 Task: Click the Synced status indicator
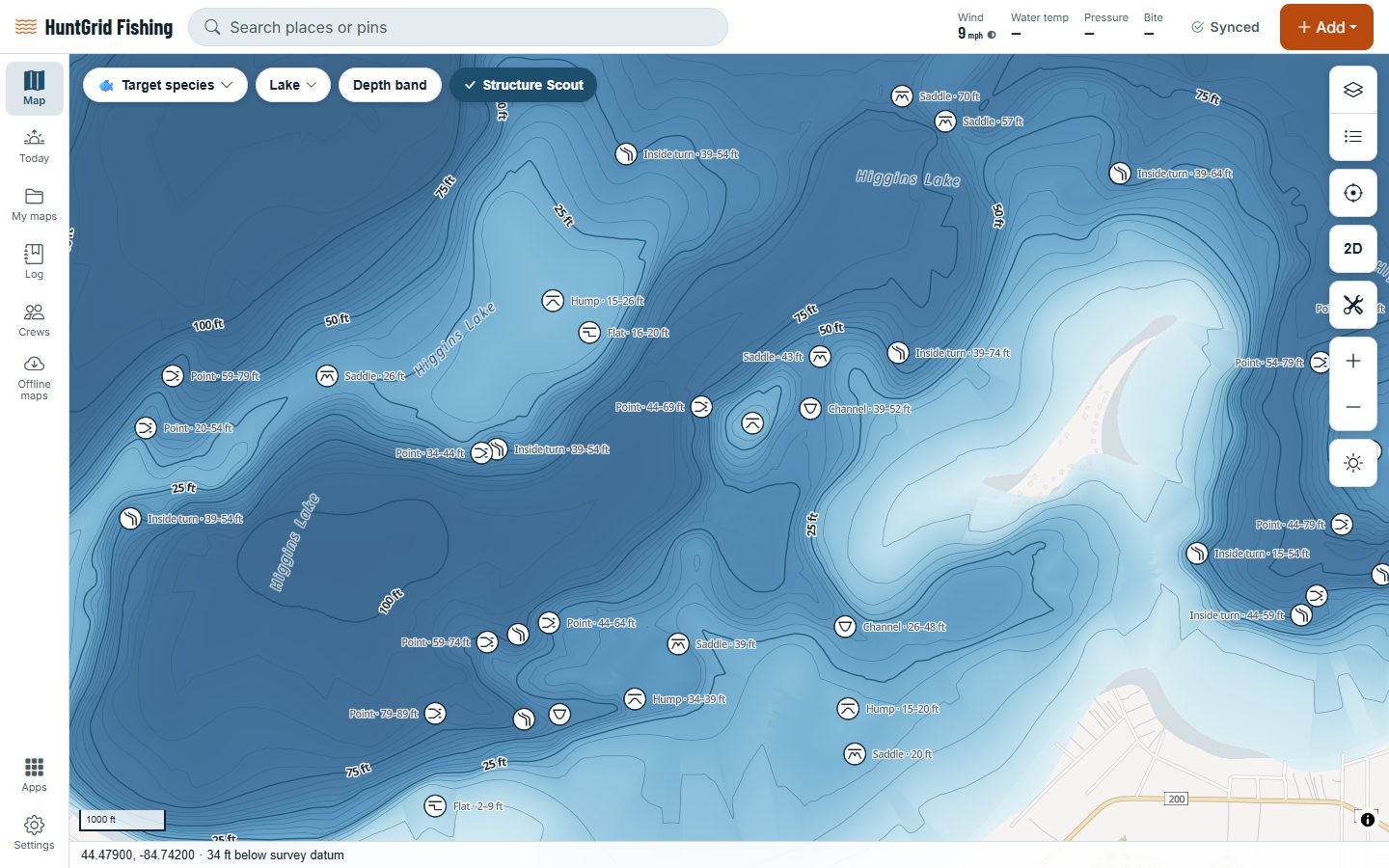point(1225,27)
